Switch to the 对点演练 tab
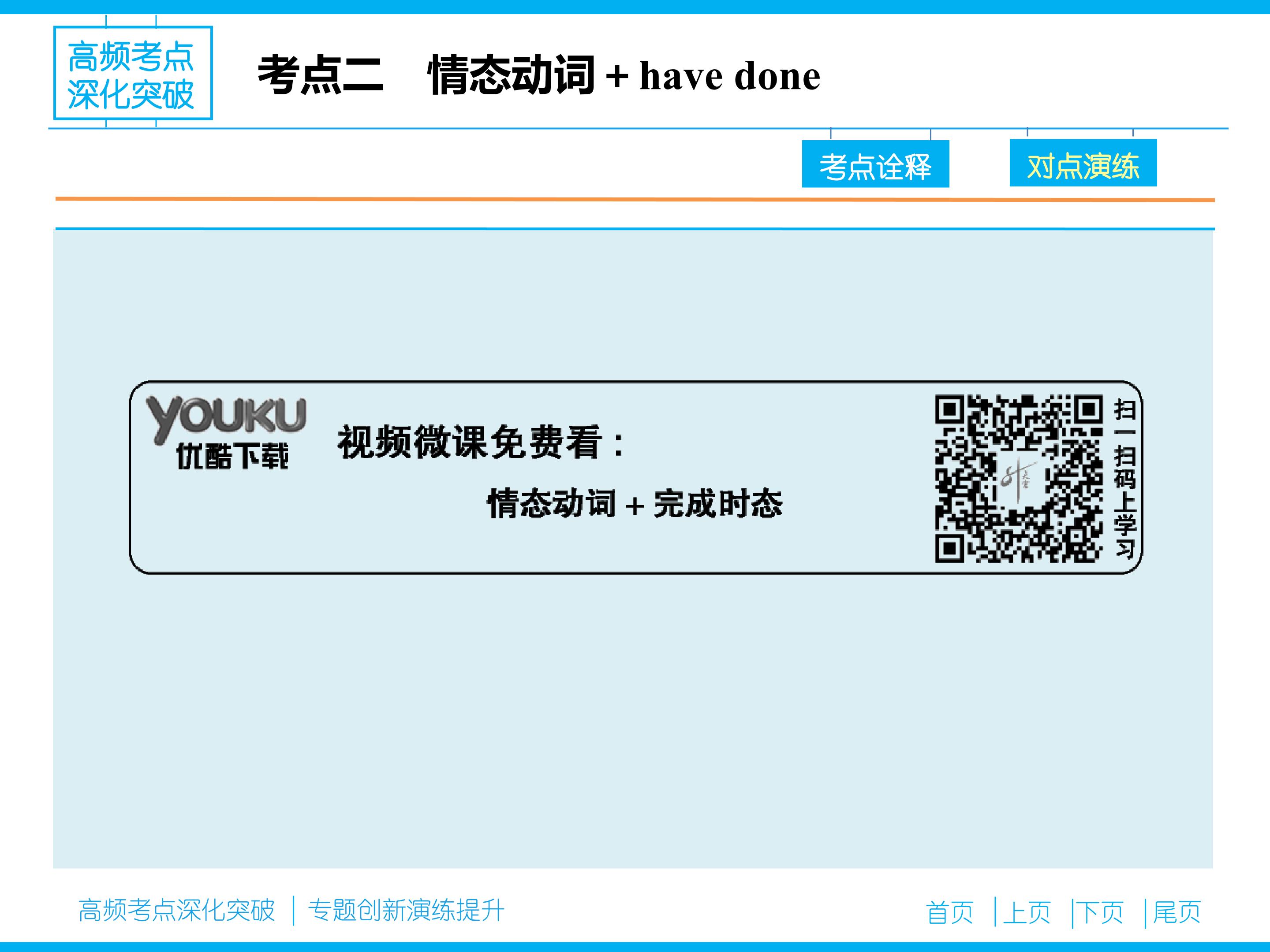This screenshot has width=1270, height=952. coord(1083,163)
